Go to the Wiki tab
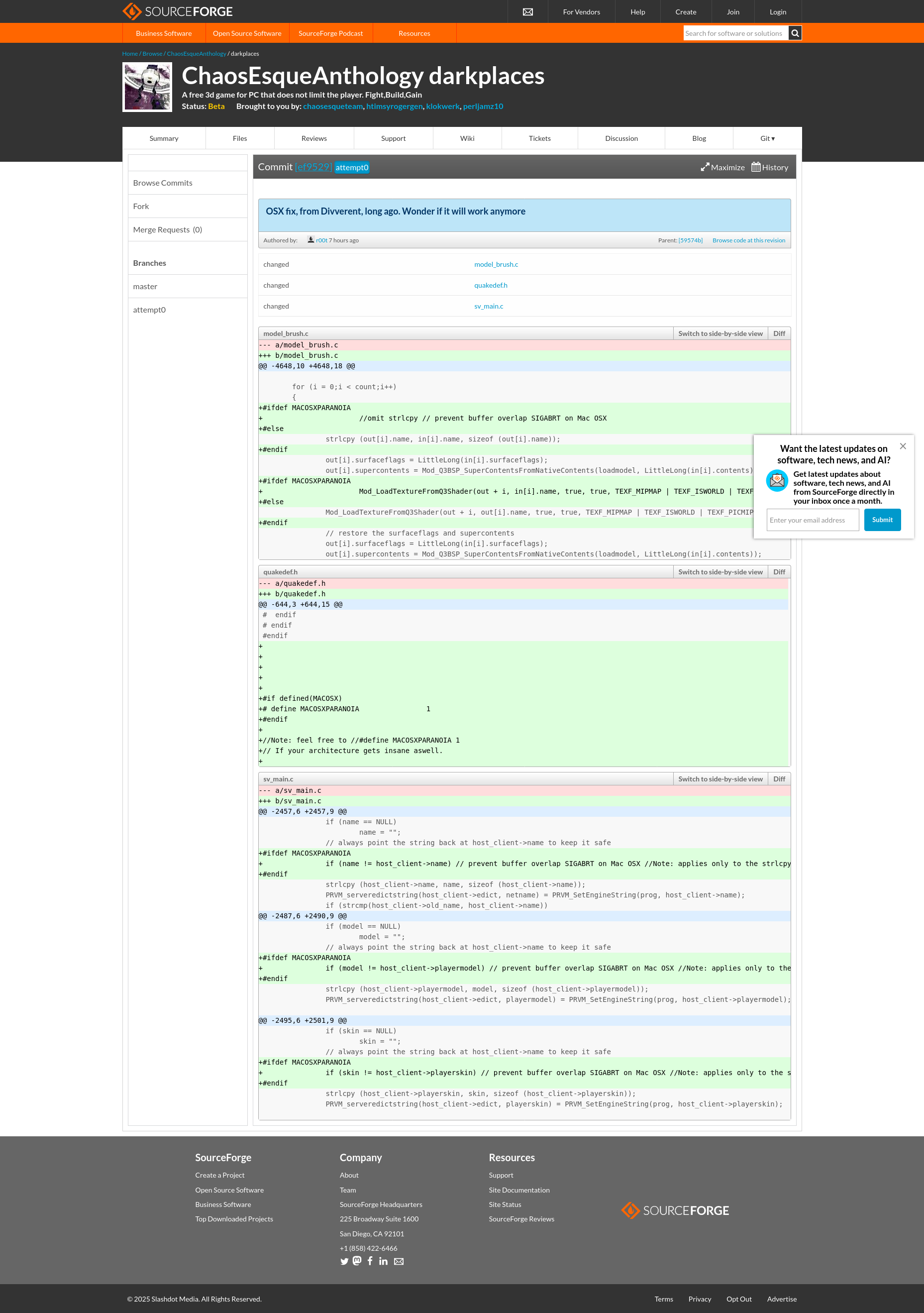This screenshot has width=924, height=1313. point(467,138)
